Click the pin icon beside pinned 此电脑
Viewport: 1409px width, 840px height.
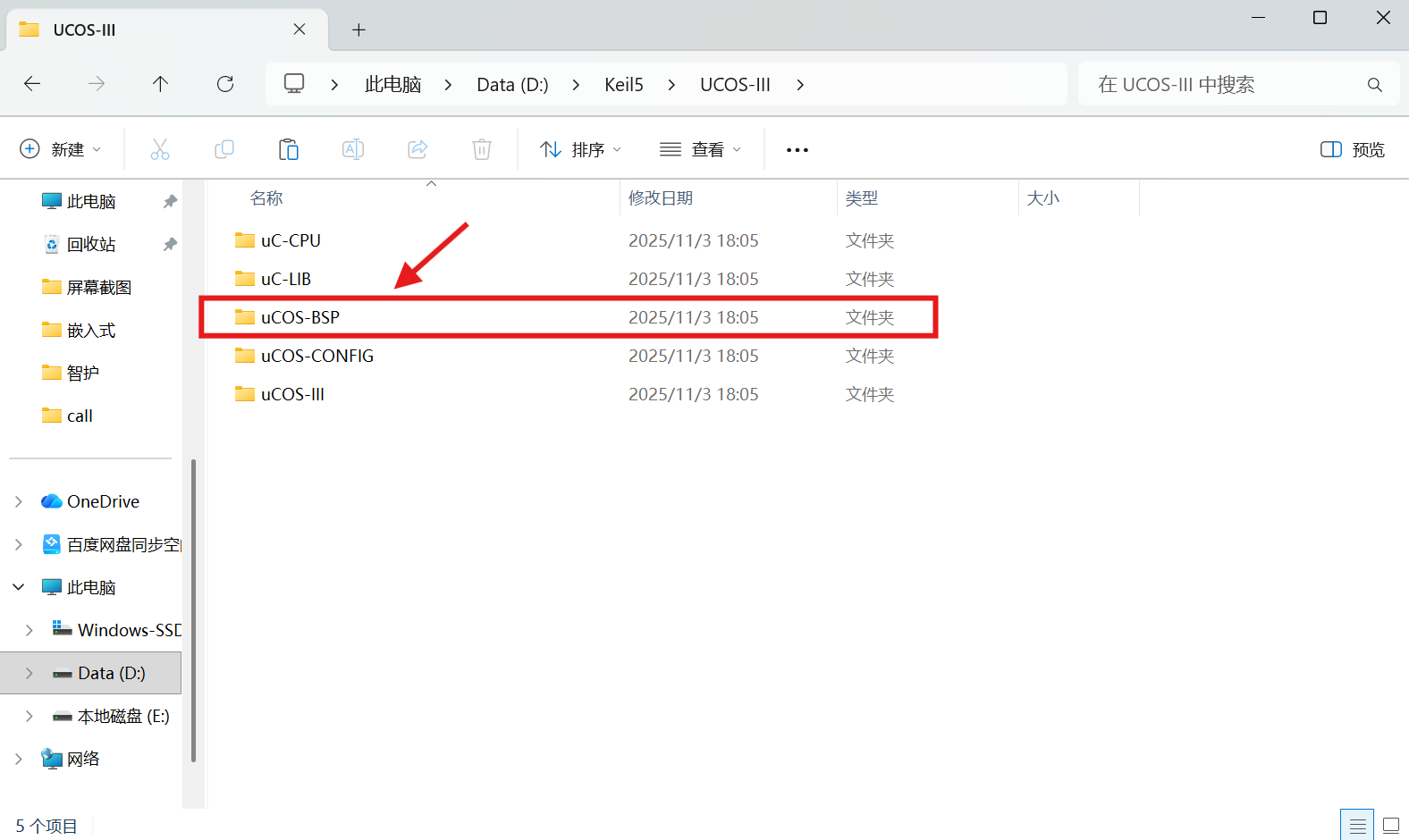[x=170, y=201]
